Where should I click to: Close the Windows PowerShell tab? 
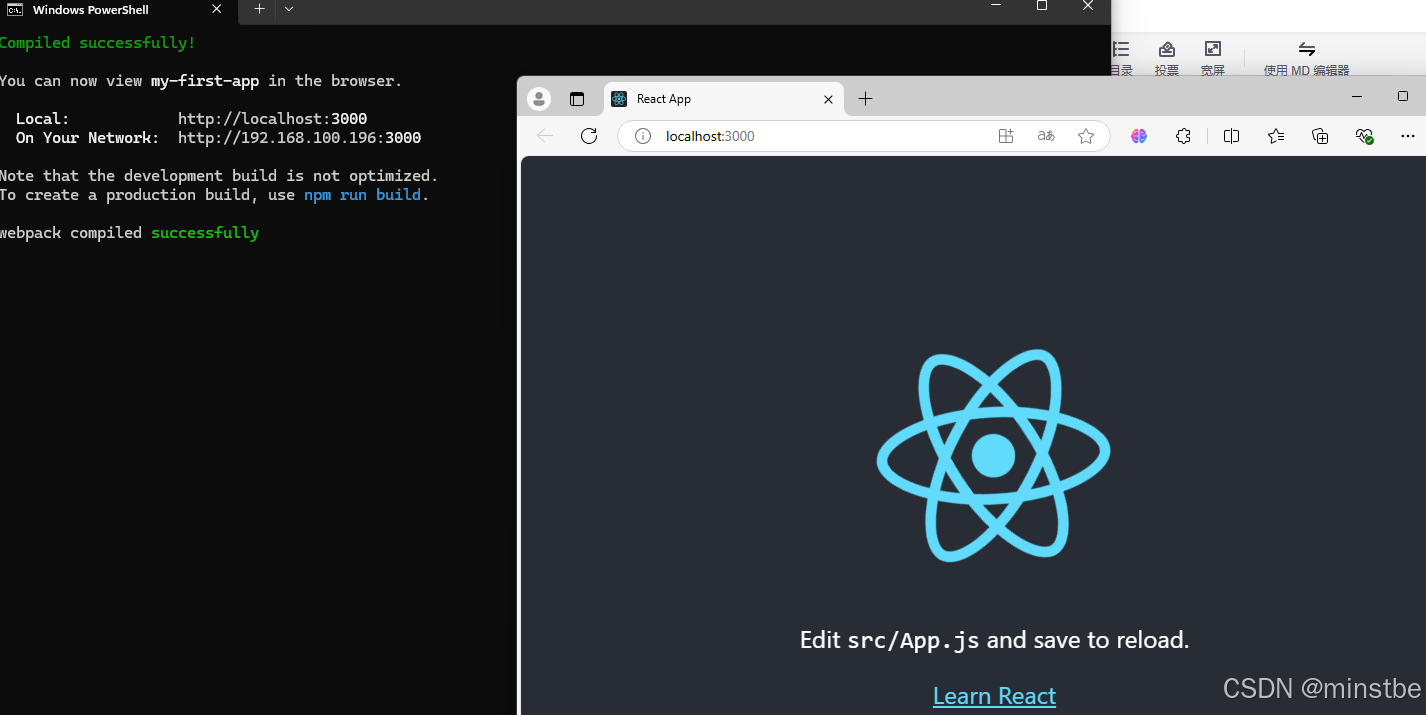coord(217,9)
